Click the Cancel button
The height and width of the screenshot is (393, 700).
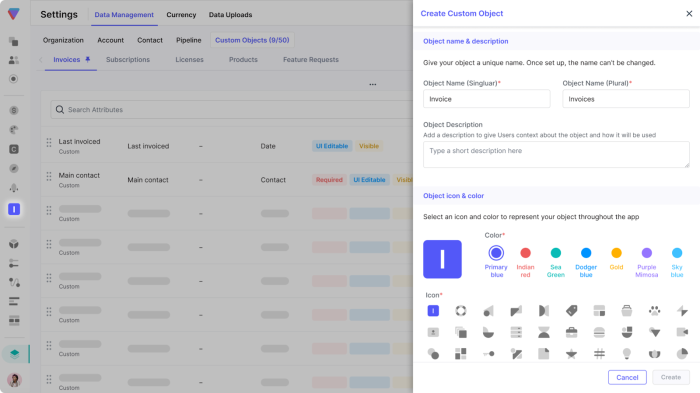click(627, 377)
